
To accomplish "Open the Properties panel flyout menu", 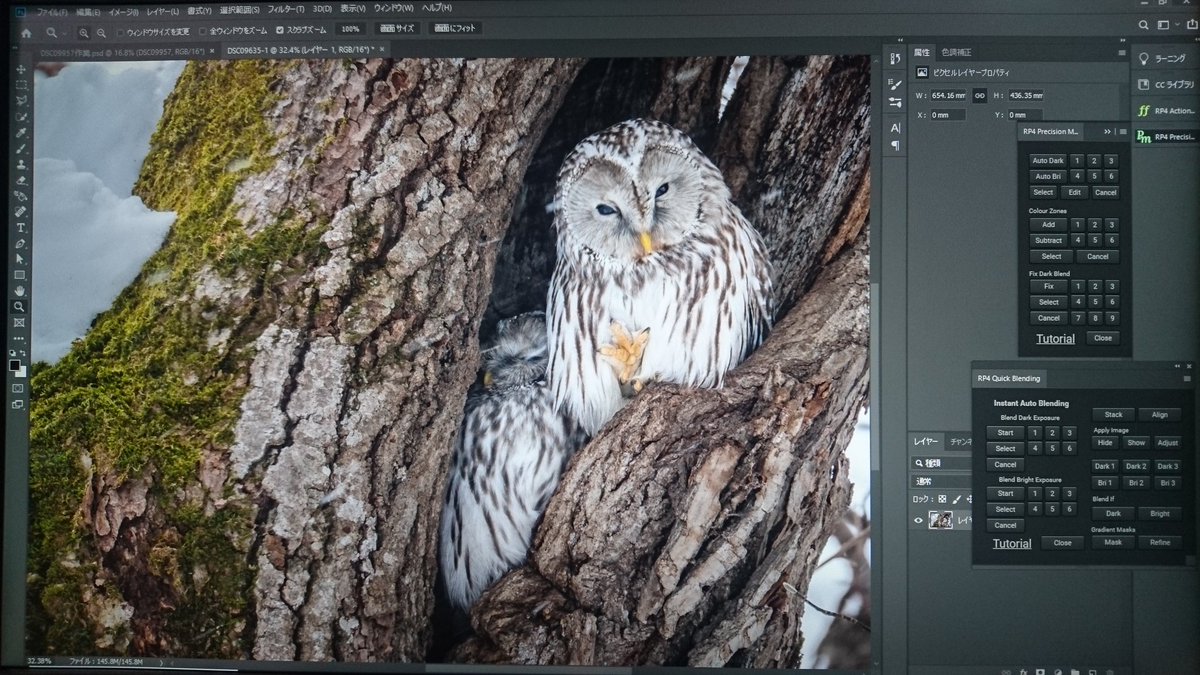I will [x=1122, y=53].
